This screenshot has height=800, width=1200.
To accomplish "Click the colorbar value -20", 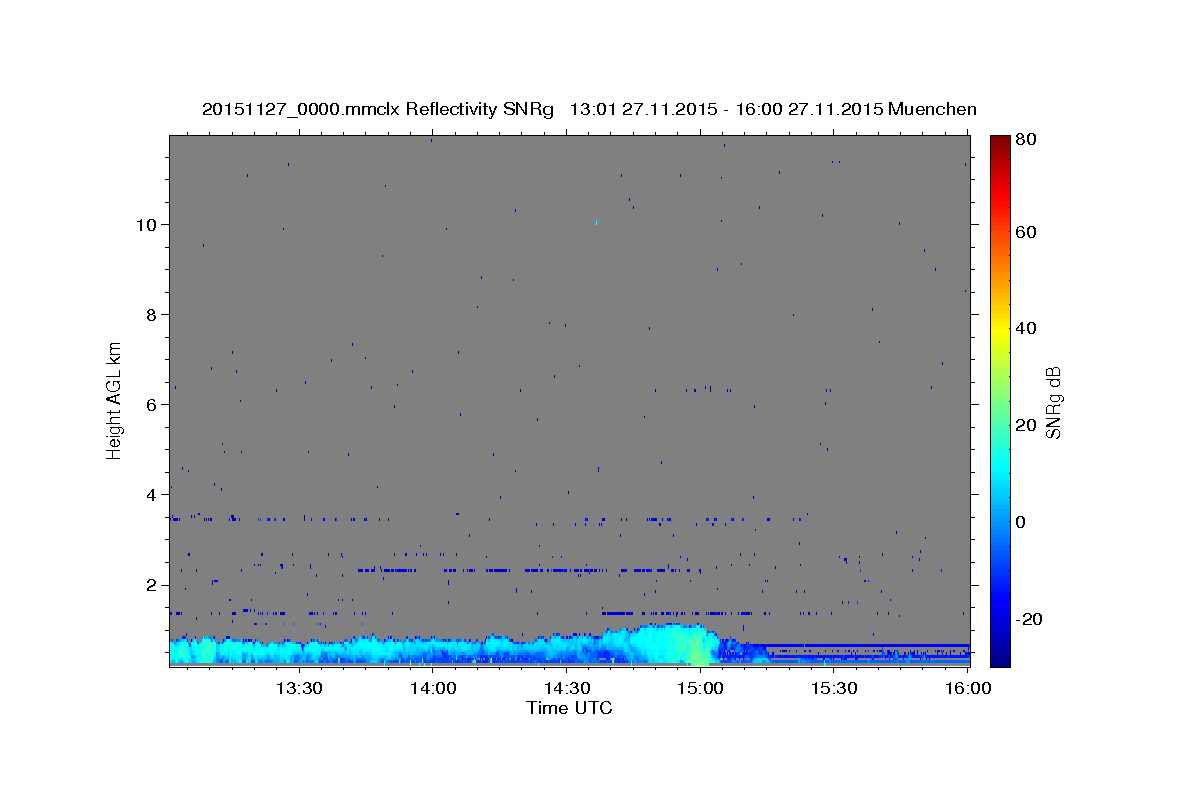I will pos(1030,619).
